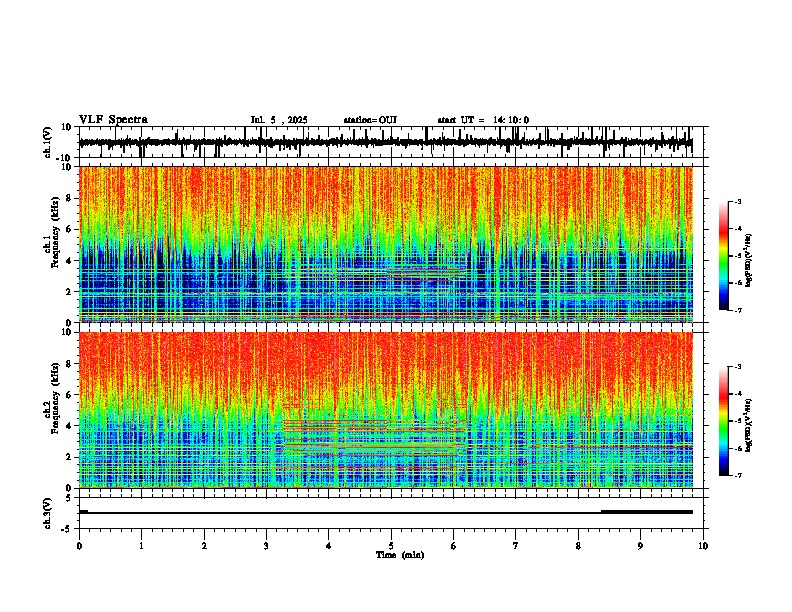Click the "VLF Spectra" plot title
This screenshot has height=612, width=792.
click(x=113, y=120)
